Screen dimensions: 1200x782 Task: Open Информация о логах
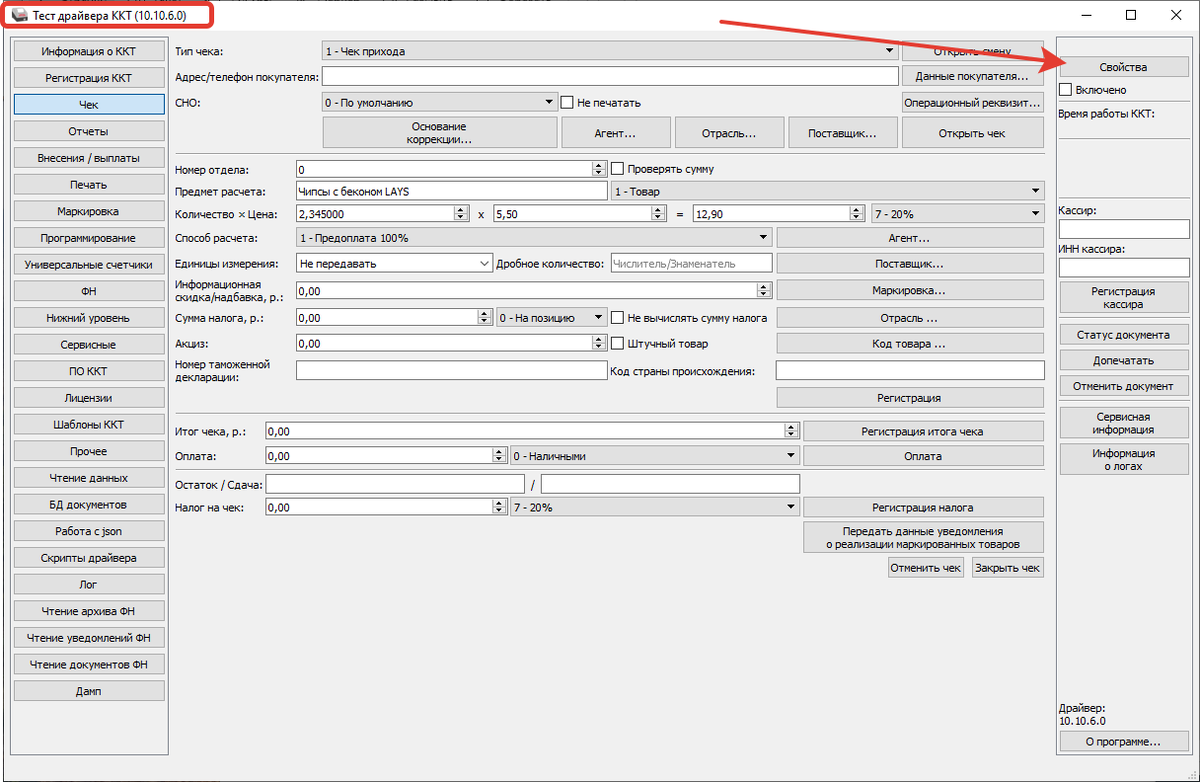(1123, 458)
